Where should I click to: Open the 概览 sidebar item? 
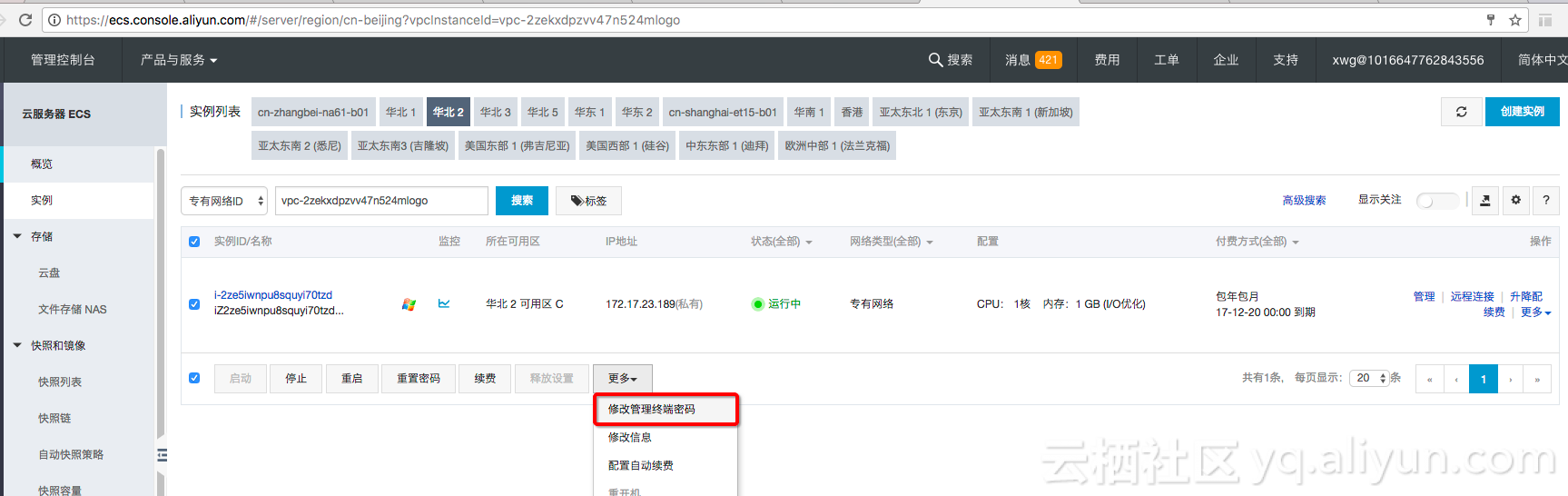pyautogui.click(x=42, y=164)
